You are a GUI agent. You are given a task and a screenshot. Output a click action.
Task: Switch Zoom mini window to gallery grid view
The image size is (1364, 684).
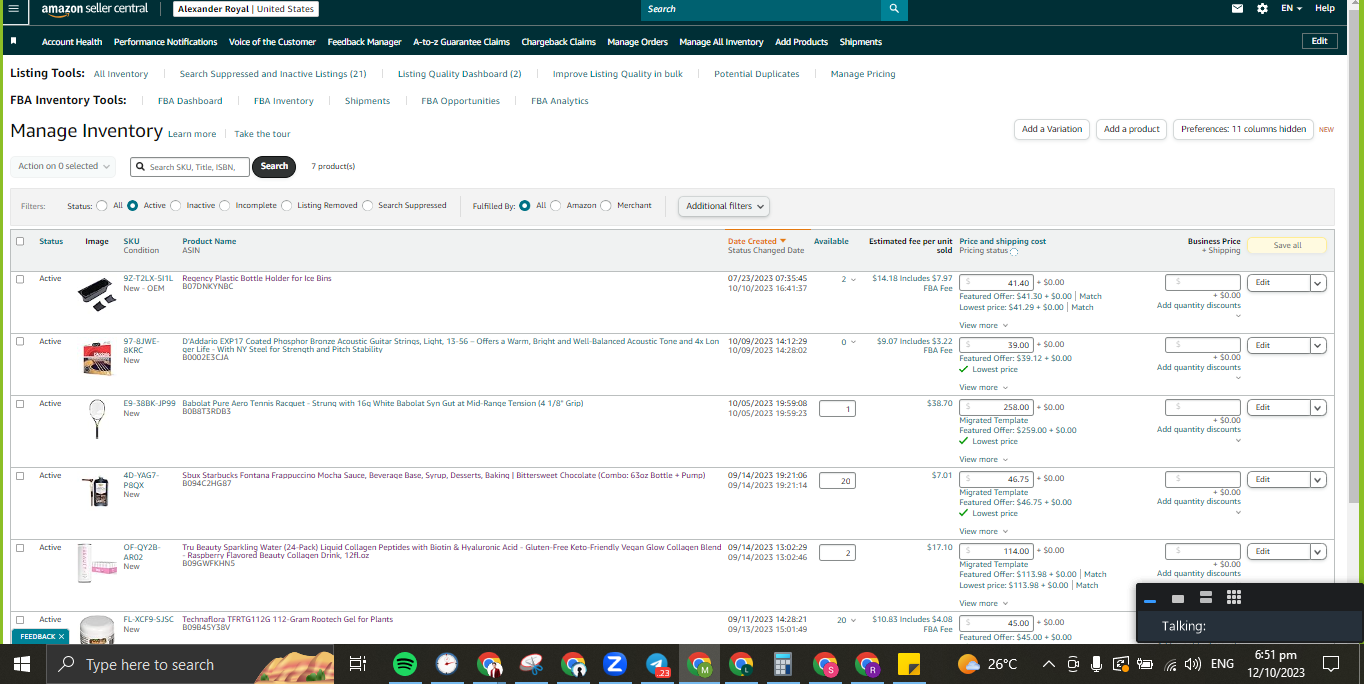[1234, 597]
